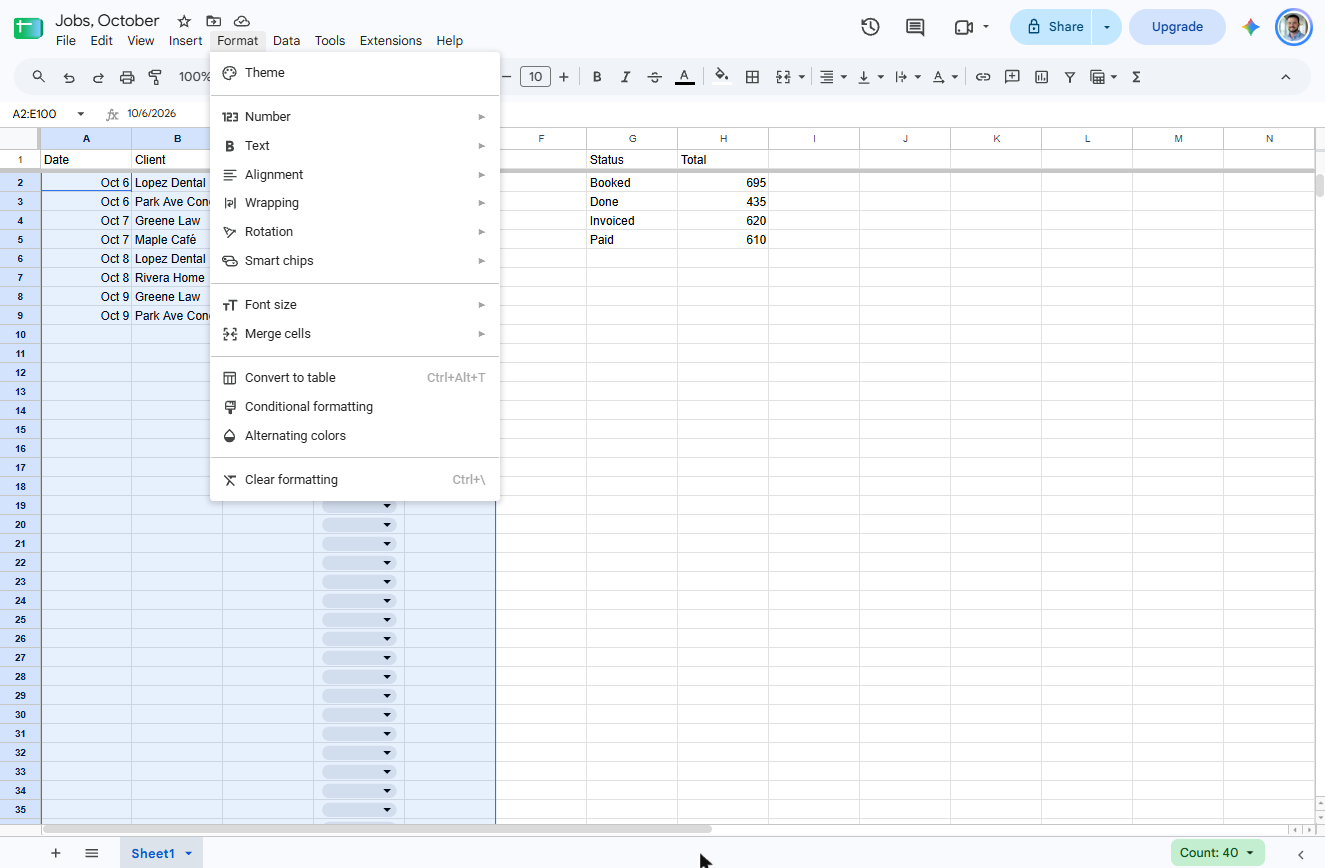Toggle Strikethrough in the toolbar
Image resolution: width=1325 pixels, height=868 pixels.
(655, 77)
